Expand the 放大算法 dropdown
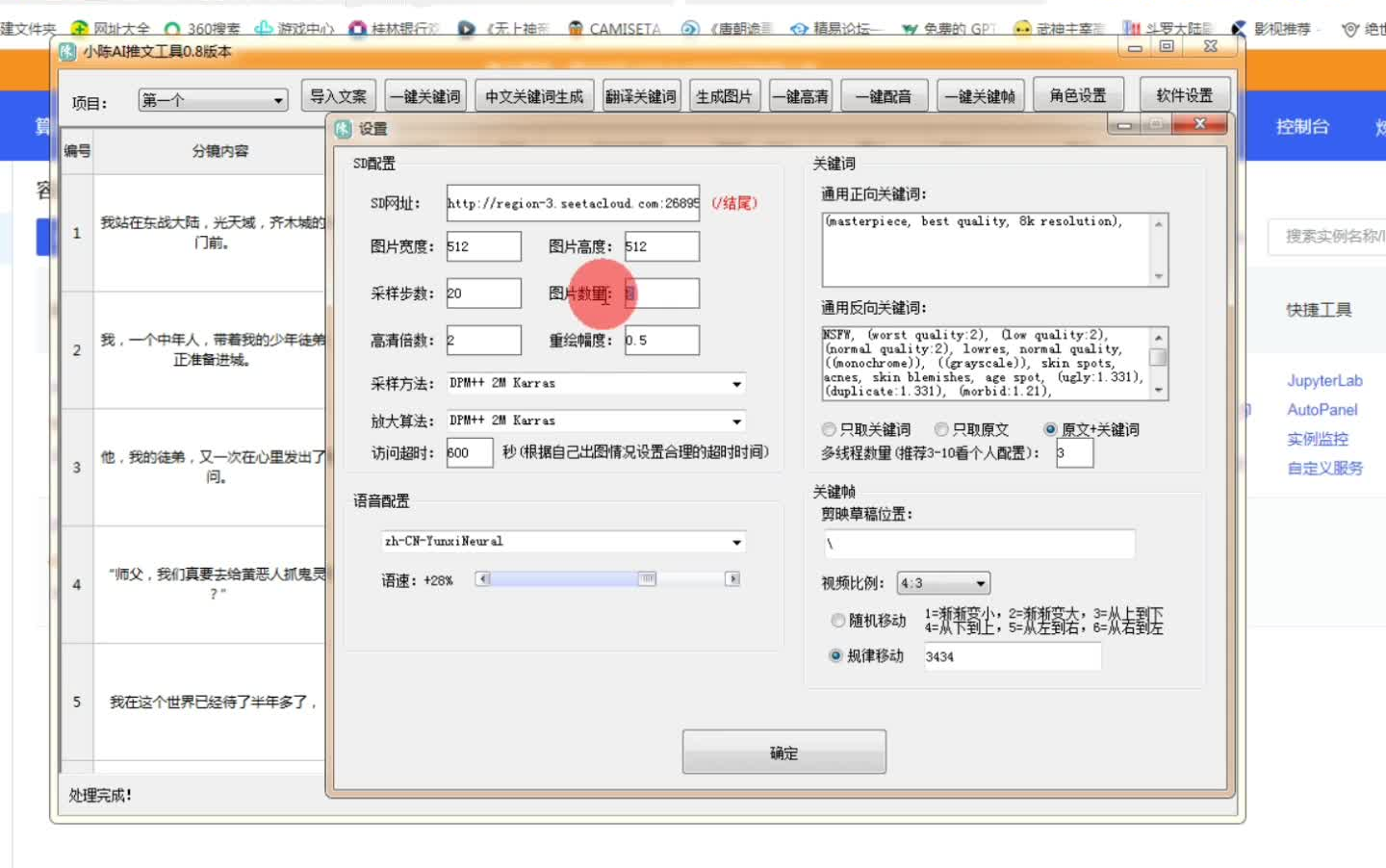The height and width of the screenshot is (868, 1386). pos(597,421)
